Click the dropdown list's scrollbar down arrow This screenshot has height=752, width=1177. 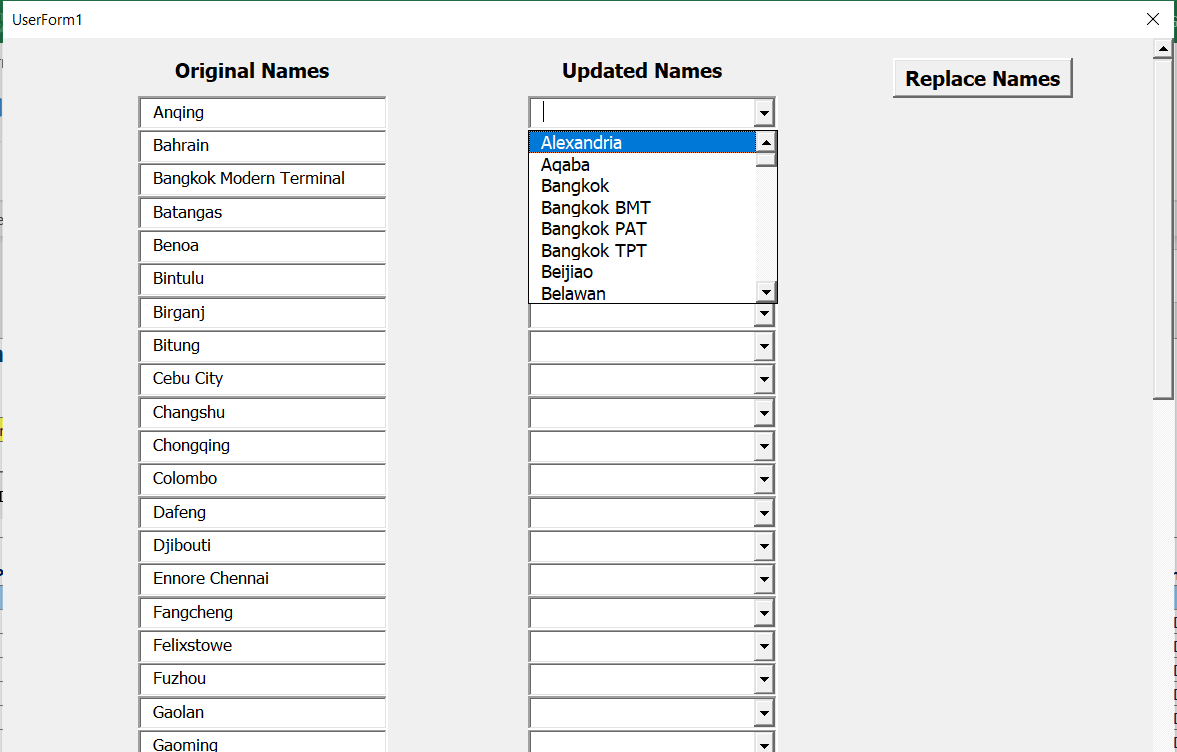tap(767, 291)
